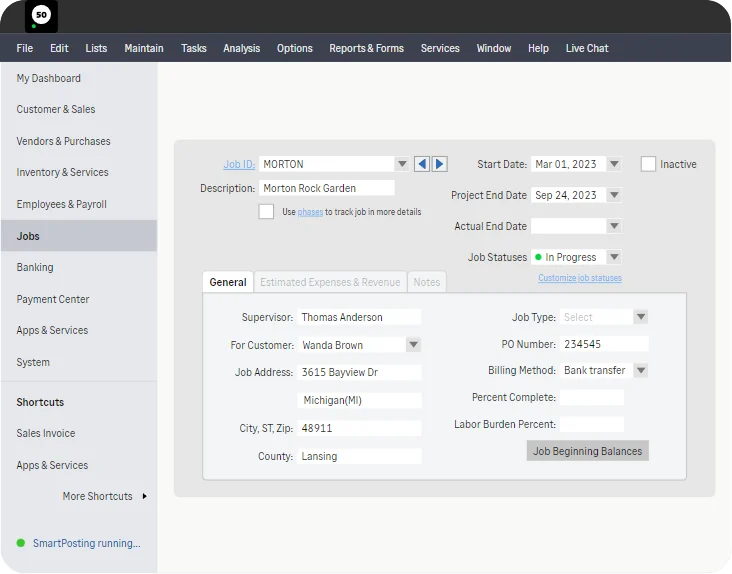Open the For Customer dropdown
The image size is (732, 574).
click(x=413, y=345)
